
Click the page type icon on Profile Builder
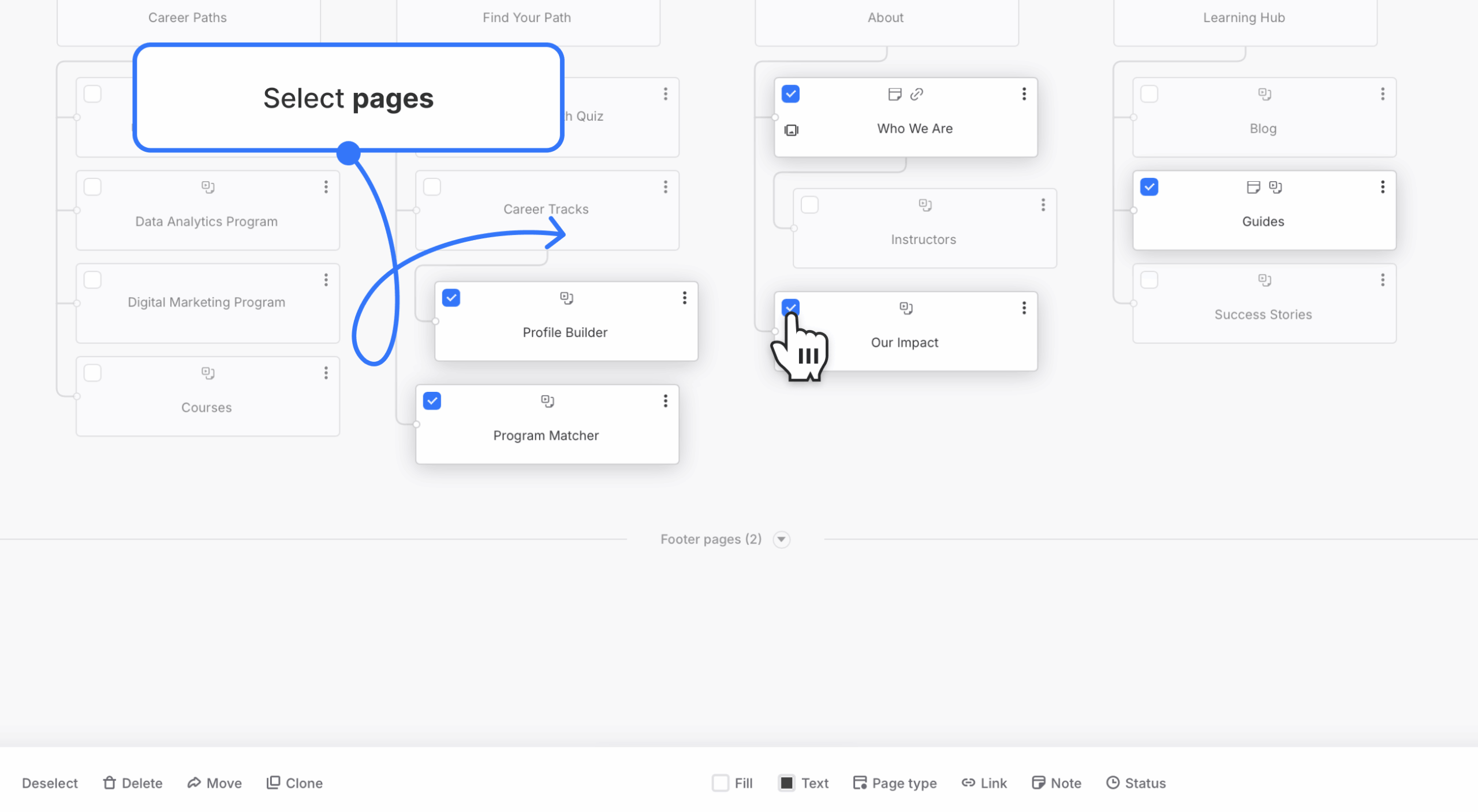click(566, 298)
